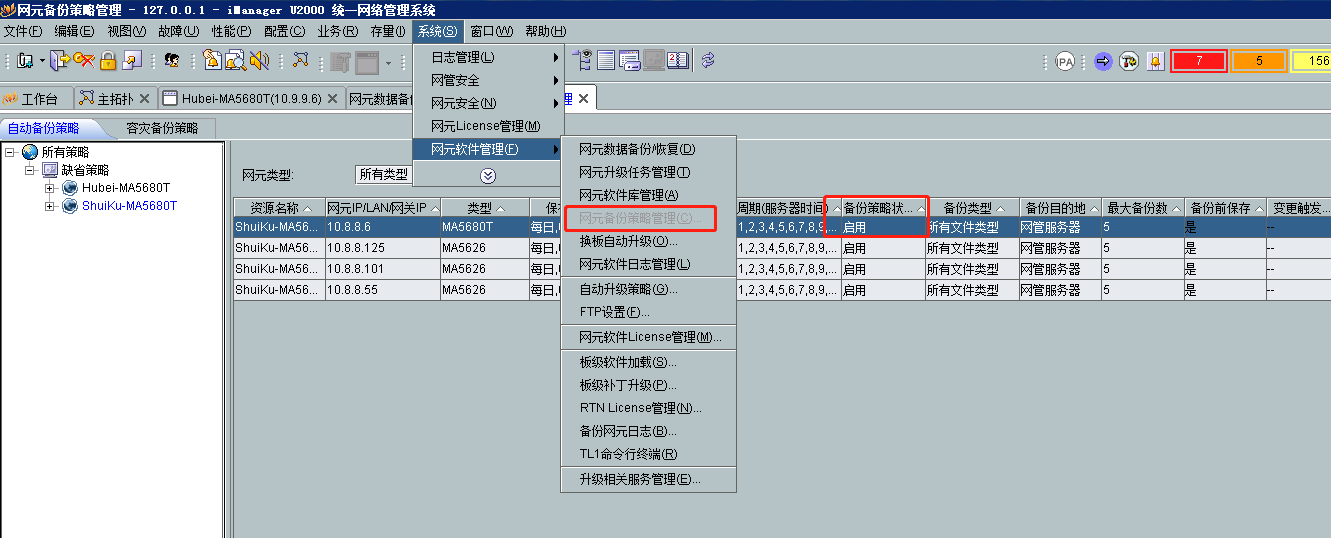Open the 网元类型 dropdown showing 所有类型
This screenshot has height=538, width=1331.
(384, 175)
